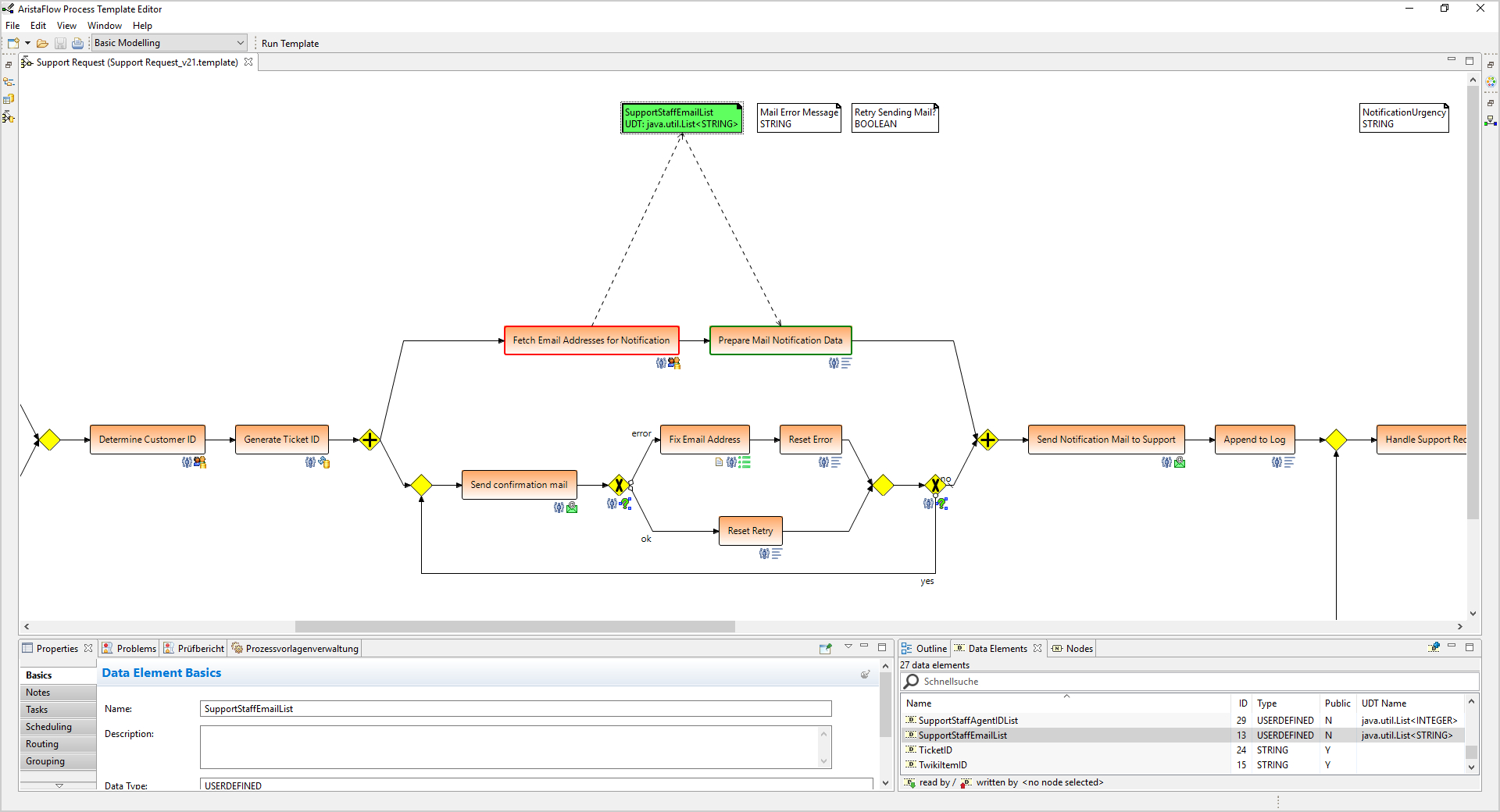
Task: Click Run Template button
Action: tap(290, 44)
